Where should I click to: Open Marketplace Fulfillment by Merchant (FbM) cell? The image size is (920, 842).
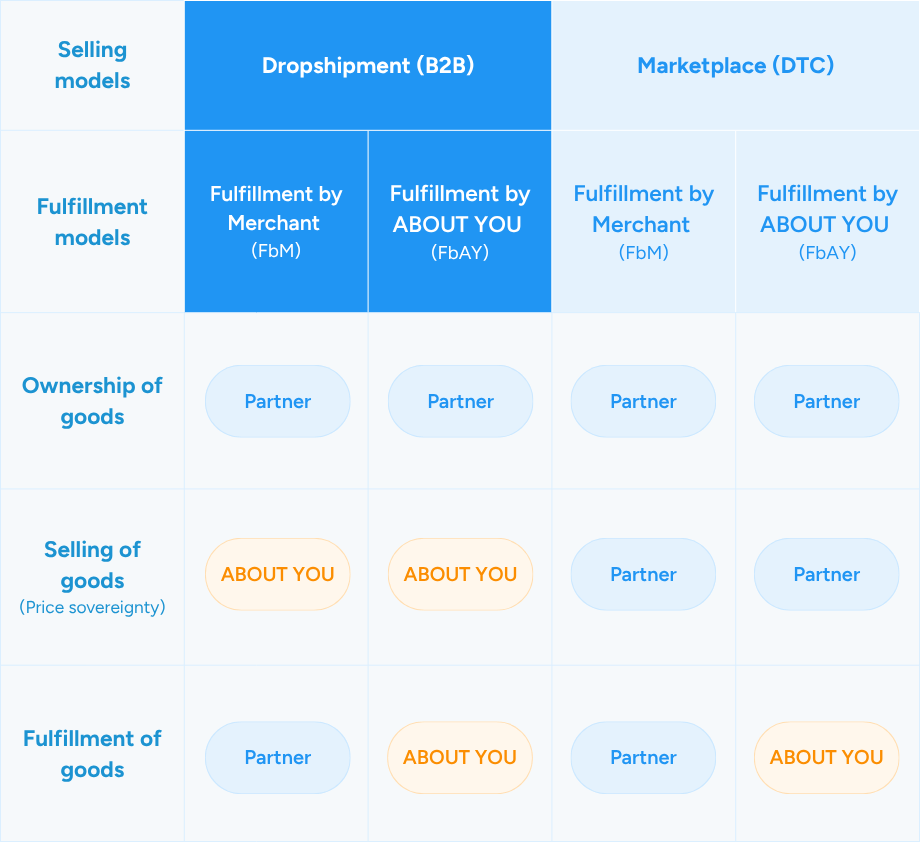click(x=644, y=222)
